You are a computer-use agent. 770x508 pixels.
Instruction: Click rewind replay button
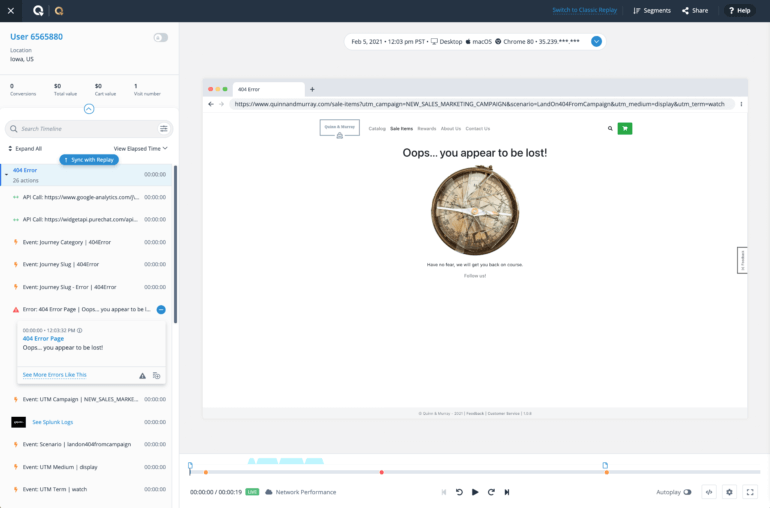click(x=459, y=492)
